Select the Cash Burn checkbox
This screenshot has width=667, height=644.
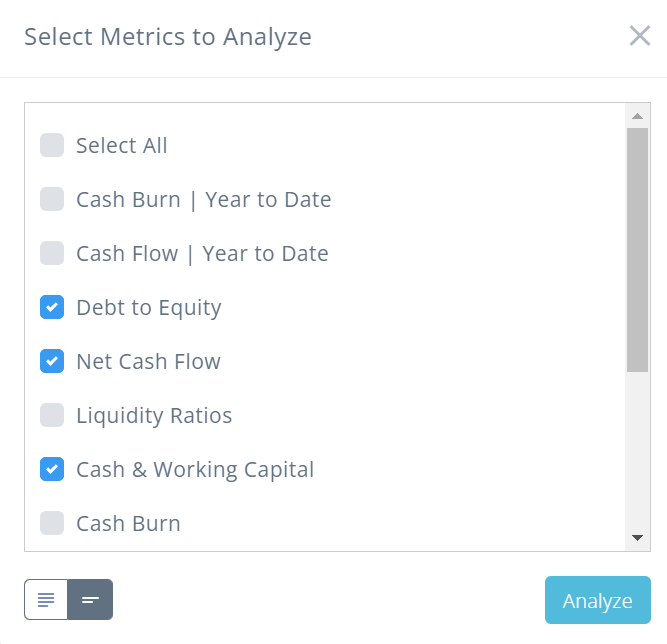(52, 524)
